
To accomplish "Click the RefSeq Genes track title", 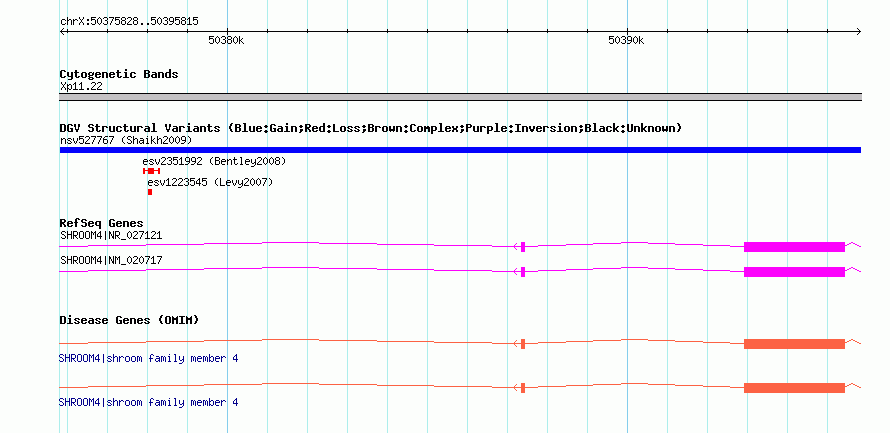I will (102, 223).
